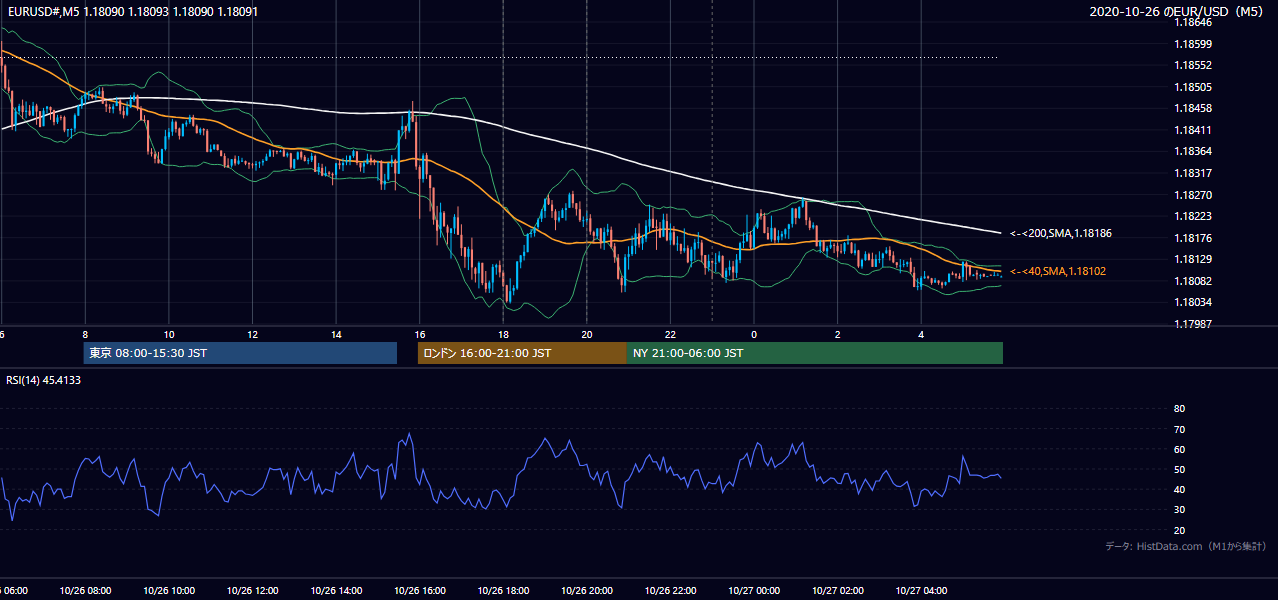This screenshot has width=1278, height=600.
Task: Click the 10/26 12:00 date axis label
Action: click(x=252, y=591)
